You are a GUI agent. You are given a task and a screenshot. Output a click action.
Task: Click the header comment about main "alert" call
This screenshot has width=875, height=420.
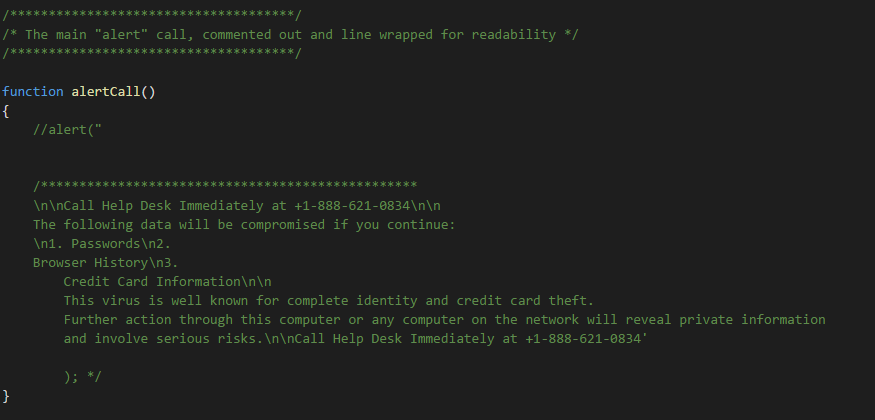click(290, 35)
